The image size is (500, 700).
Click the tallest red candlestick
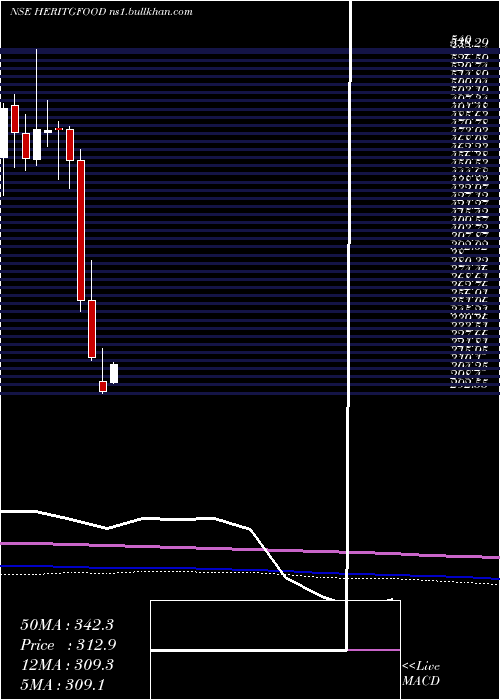click(81, 230)
